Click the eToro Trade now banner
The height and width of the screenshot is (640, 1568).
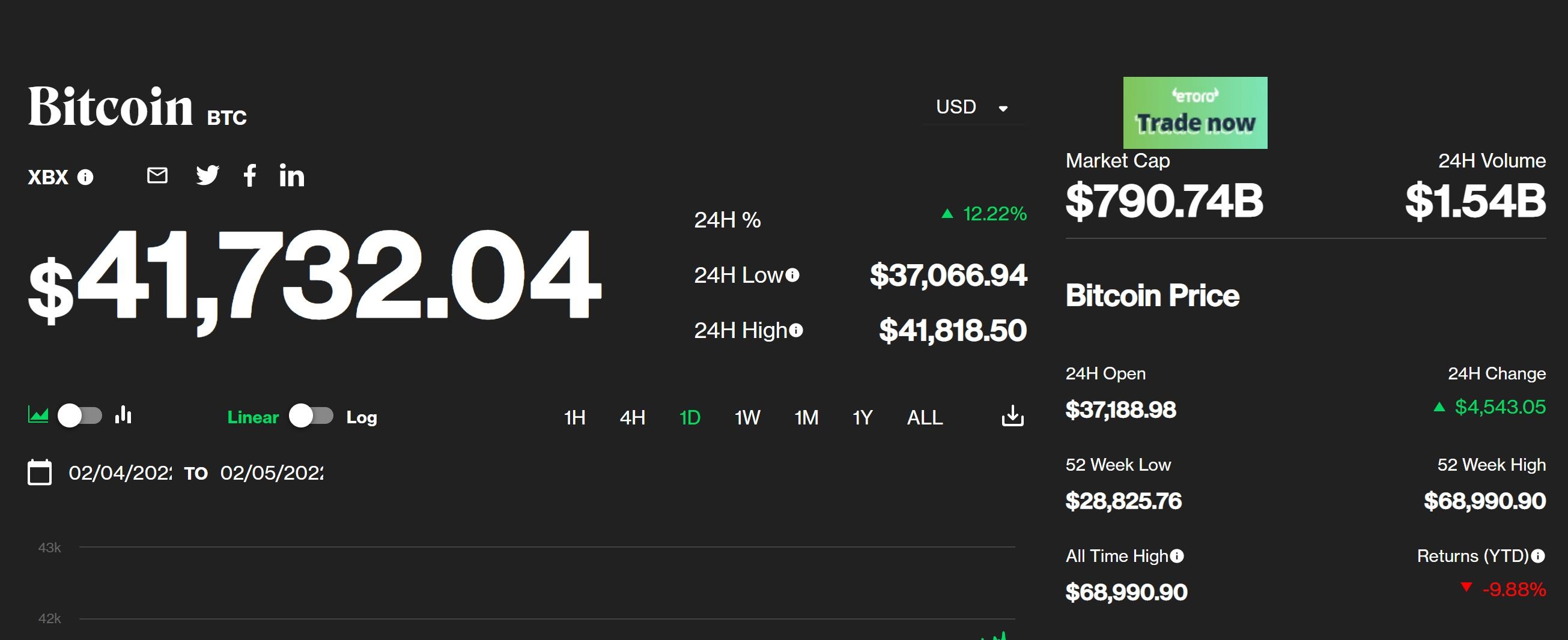[1194, 112]
